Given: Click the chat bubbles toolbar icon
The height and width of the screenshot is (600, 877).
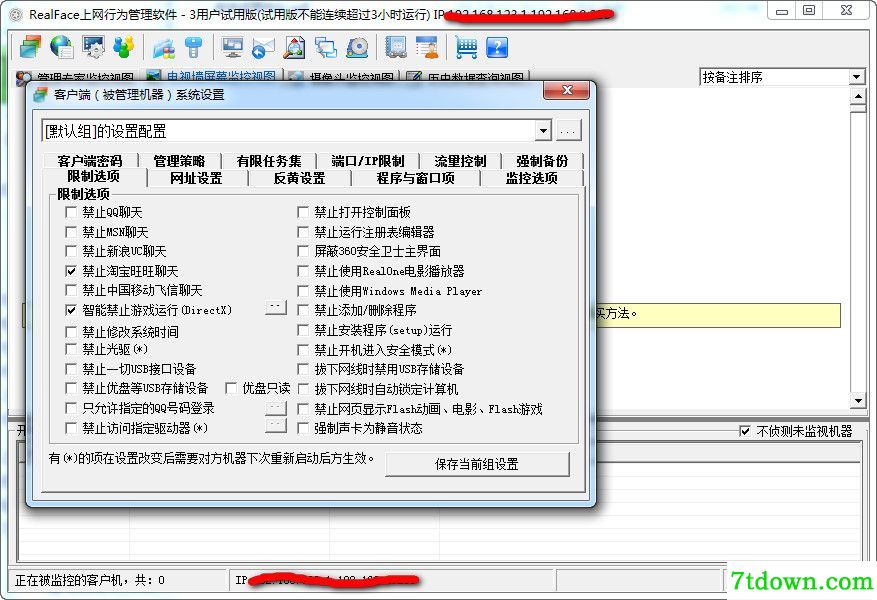Looking at the screenshot, I should 326,47.
